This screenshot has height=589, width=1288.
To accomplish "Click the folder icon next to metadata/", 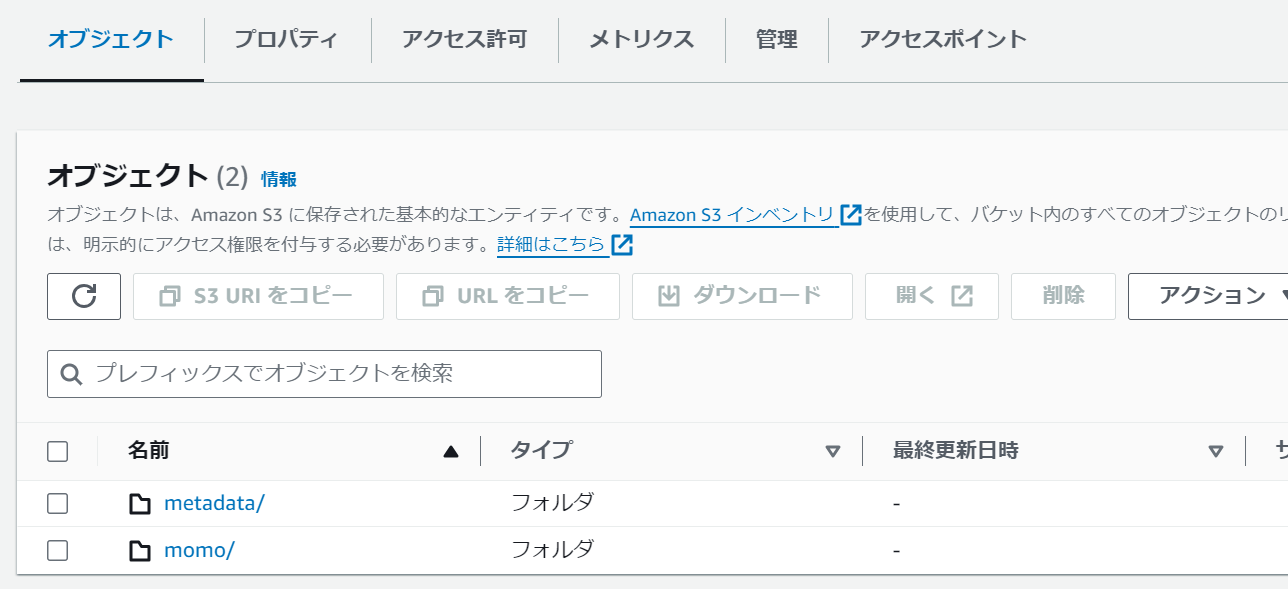I will point(140,504).
